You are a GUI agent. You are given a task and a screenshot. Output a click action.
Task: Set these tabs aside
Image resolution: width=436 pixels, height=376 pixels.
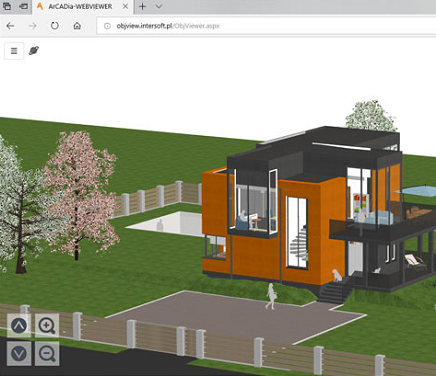click(23, 6)
